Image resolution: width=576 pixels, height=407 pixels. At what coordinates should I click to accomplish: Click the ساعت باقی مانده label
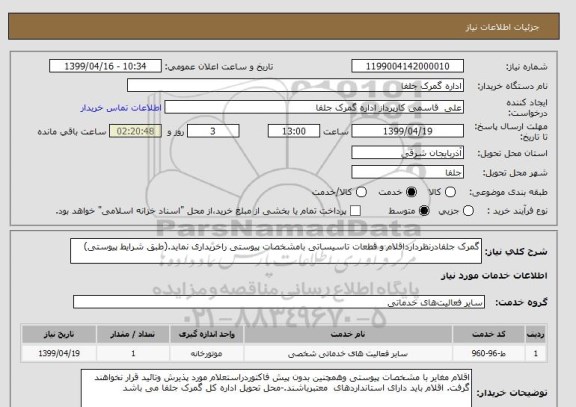[72, 132]
